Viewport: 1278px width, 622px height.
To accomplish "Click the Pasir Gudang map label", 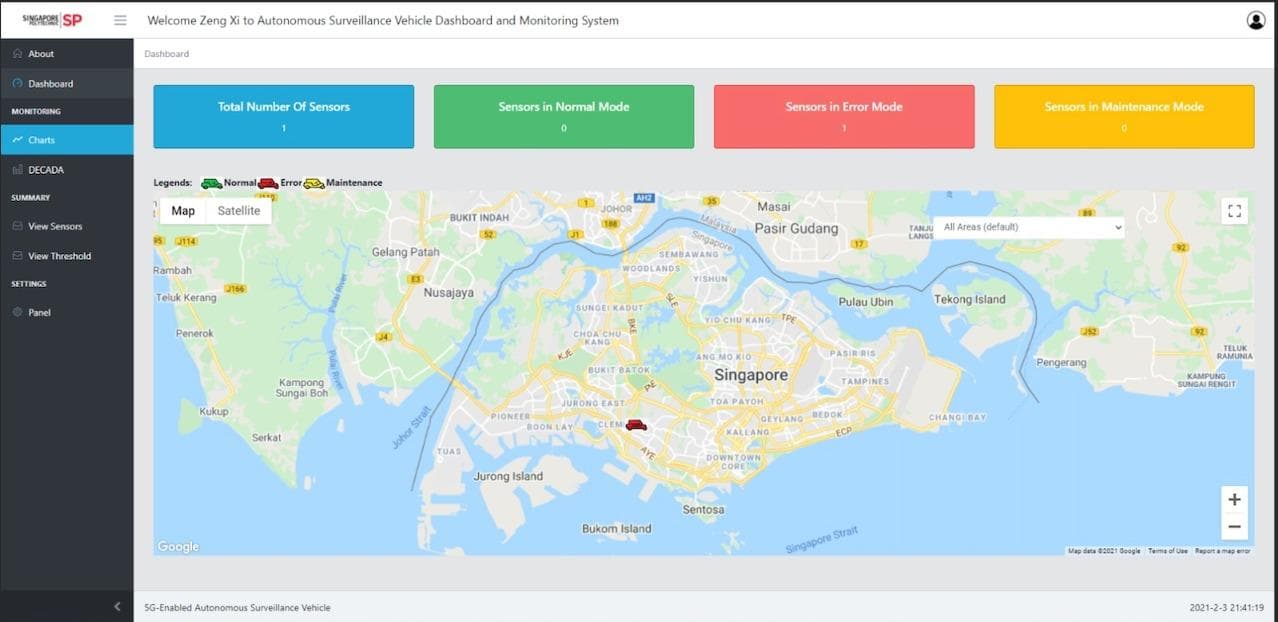I will [x=796, y=228].
